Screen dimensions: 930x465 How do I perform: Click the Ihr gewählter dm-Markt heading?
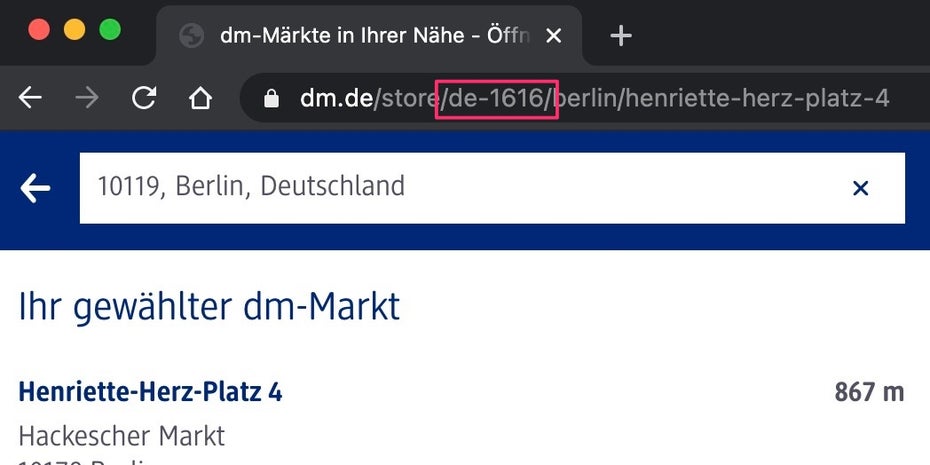click(209, 307)
